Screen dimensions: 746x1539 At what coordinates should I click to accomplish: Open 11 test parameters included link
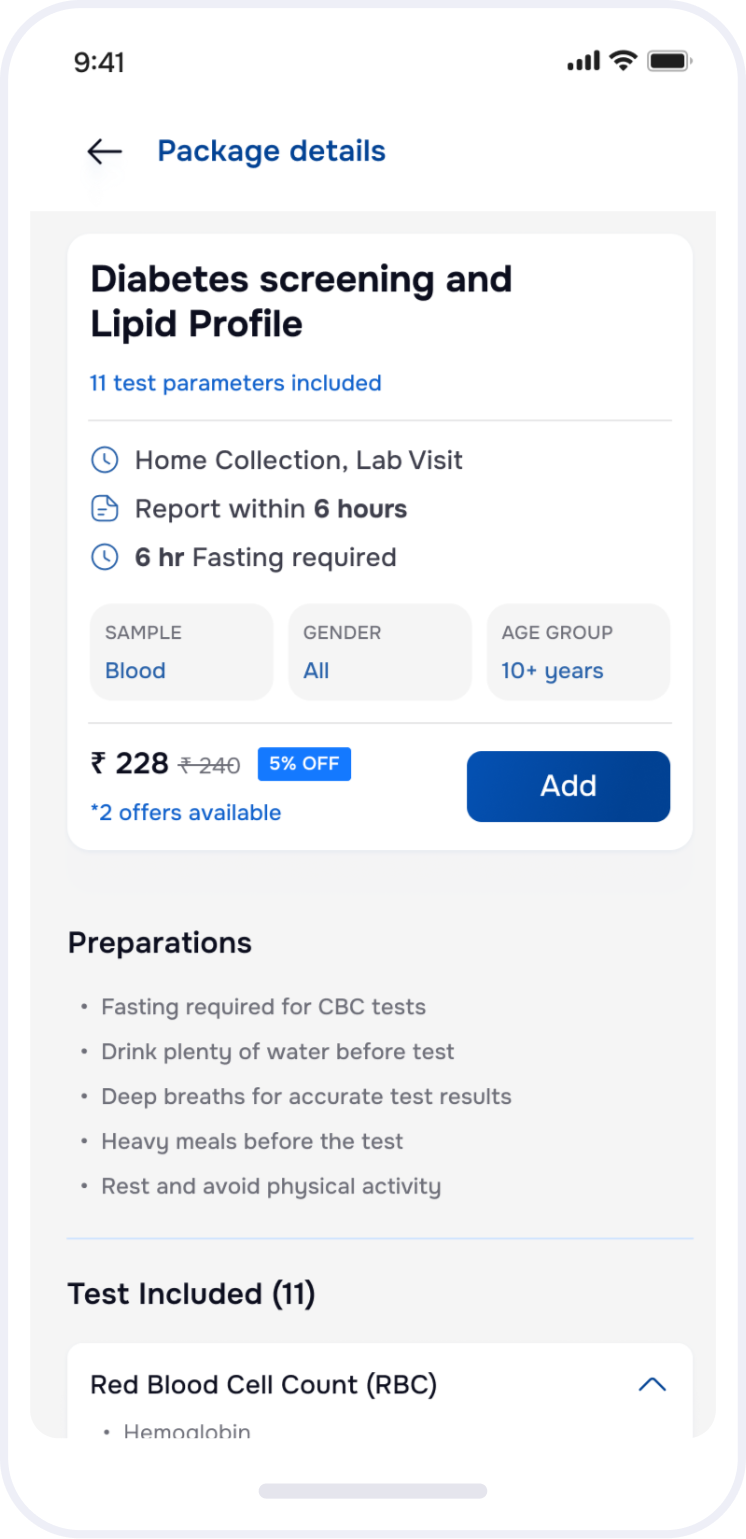point(236,383)
